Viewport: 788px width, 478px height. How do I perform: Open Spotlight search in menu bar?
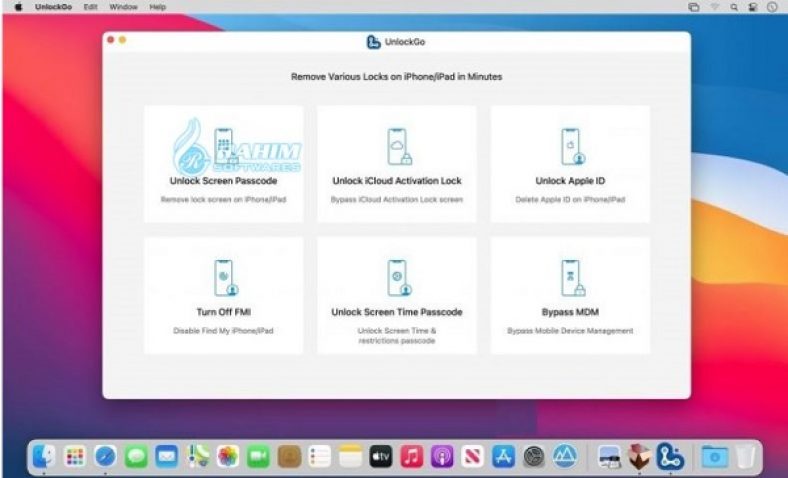(734, 7)
